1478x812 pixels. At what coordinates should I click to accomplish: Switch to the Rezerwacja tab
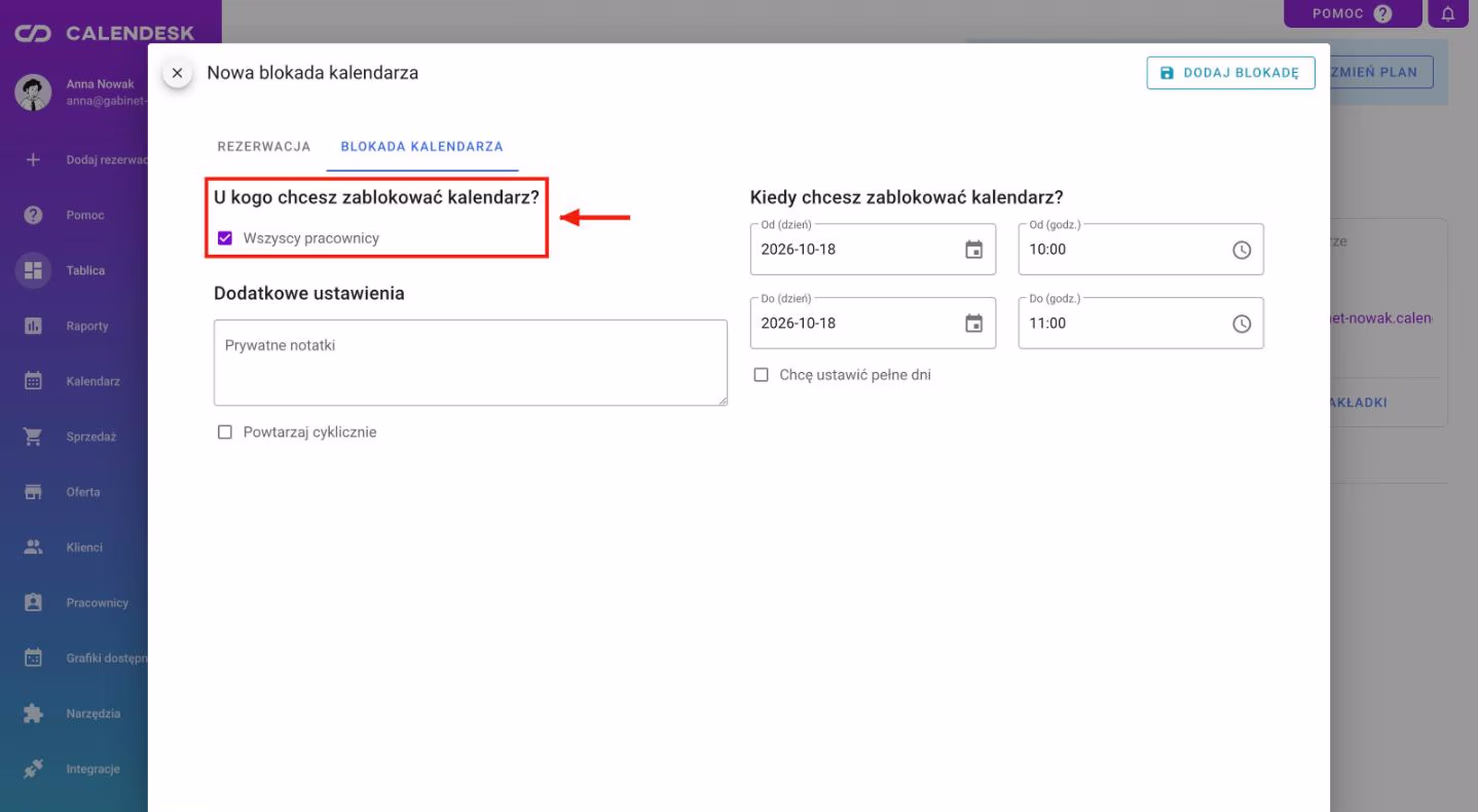(264, 146)
